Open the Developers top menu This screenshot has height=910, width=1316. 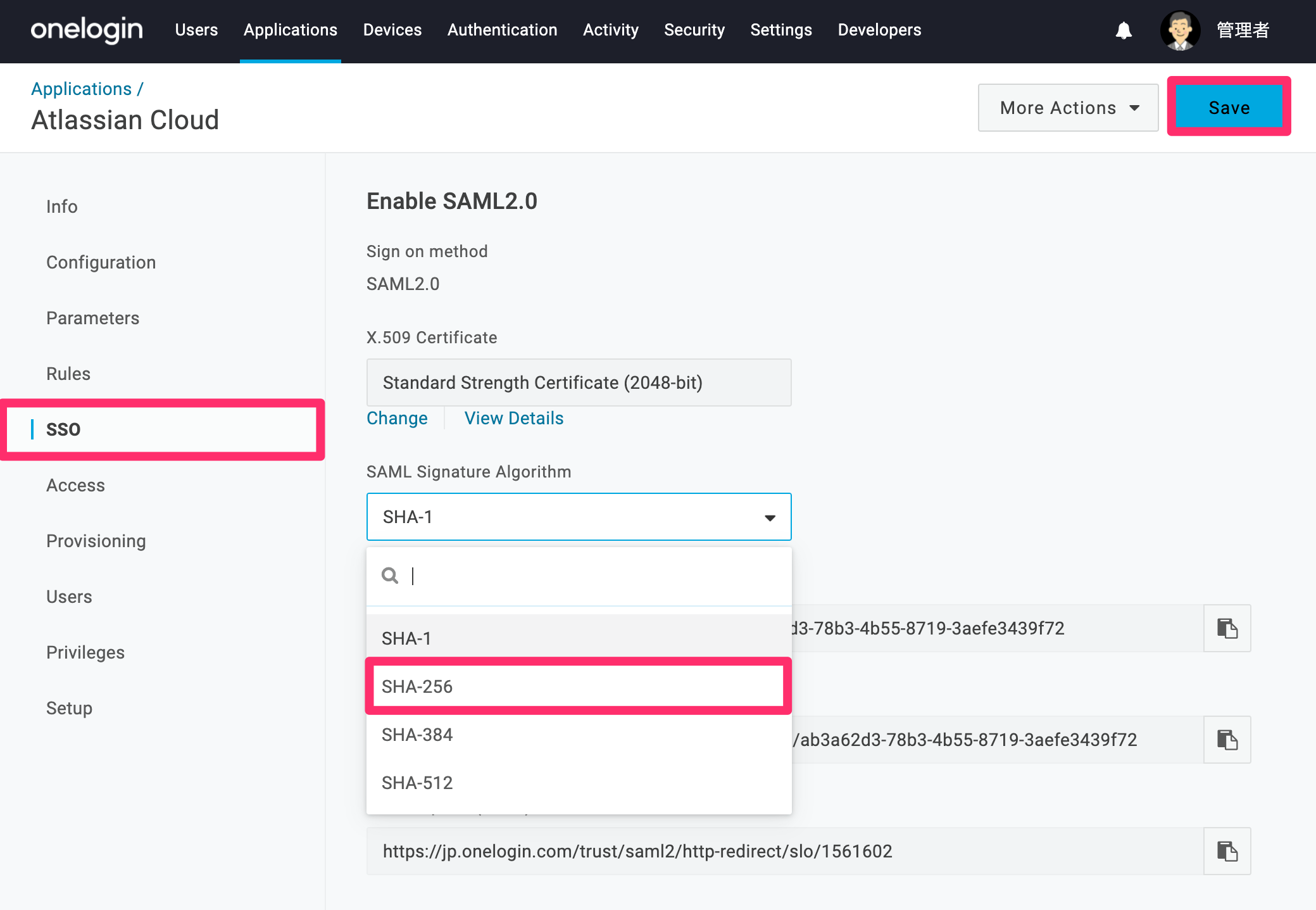pyautogui.click(x=879, y=30)
